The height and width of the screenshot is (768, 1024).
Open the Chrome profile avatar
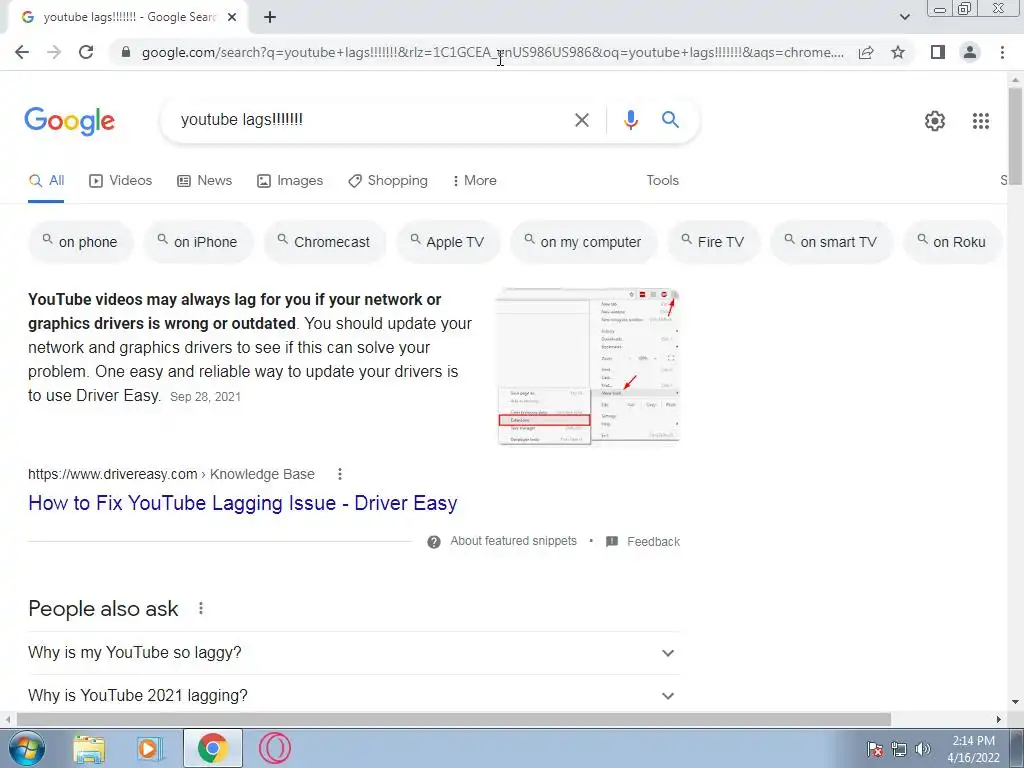[970, 52]
